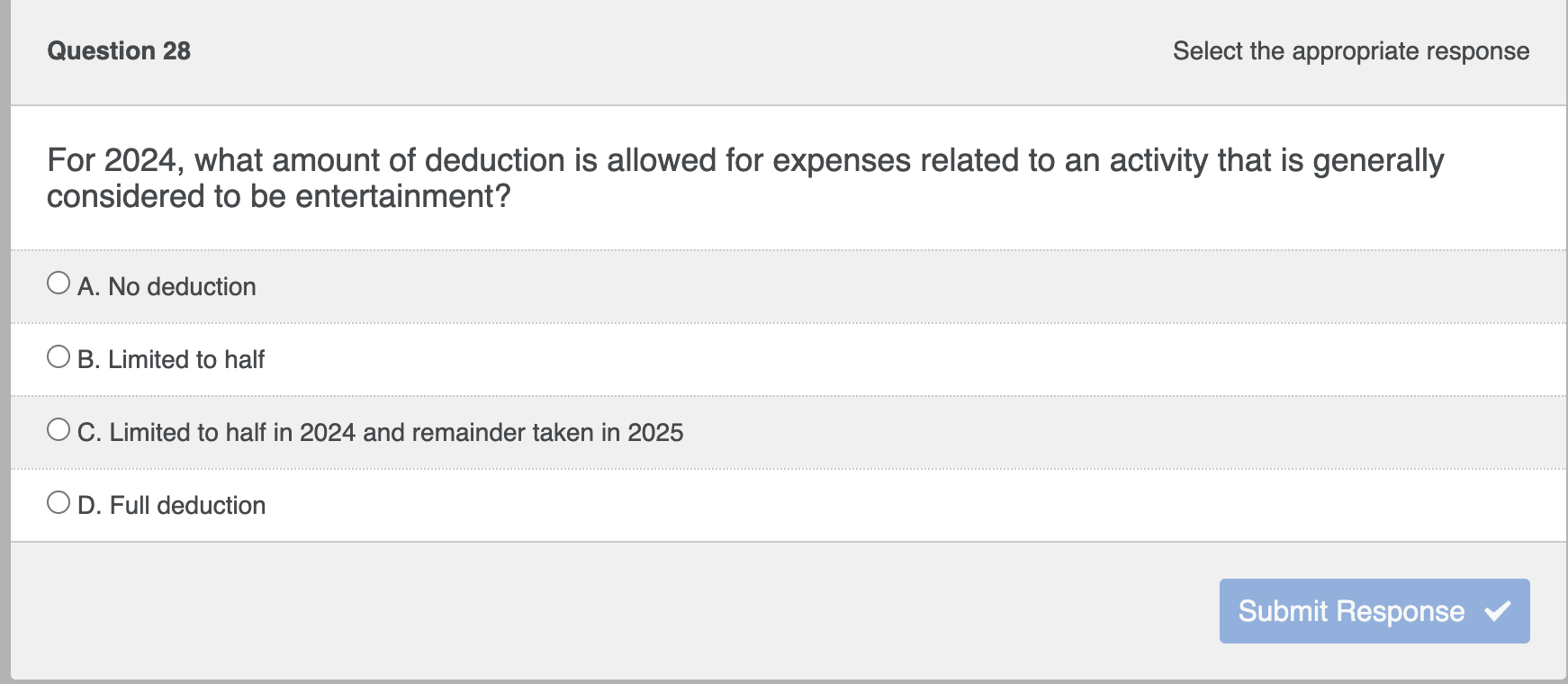Click the Question 28 heading
The image size is (1568, 684).
click(x=118, y=50)
